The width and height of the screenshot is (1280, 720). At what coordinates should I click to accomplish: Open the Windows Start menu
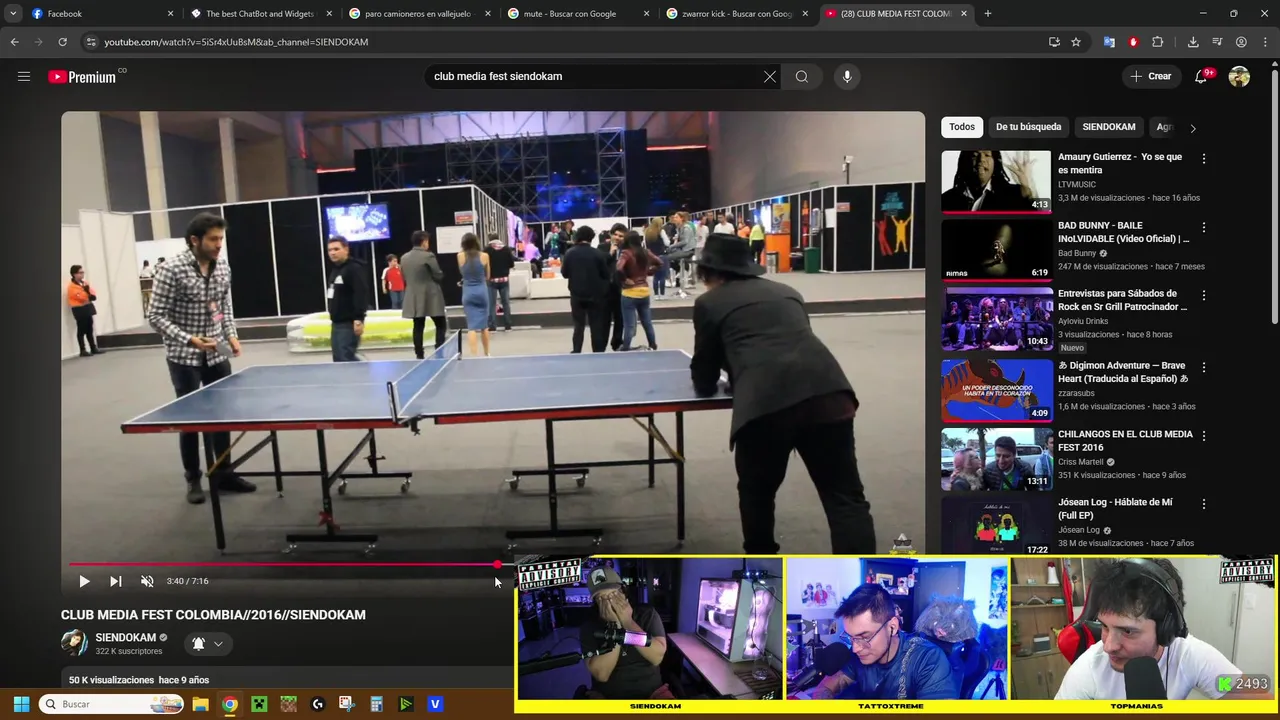(x=21, y=704)
